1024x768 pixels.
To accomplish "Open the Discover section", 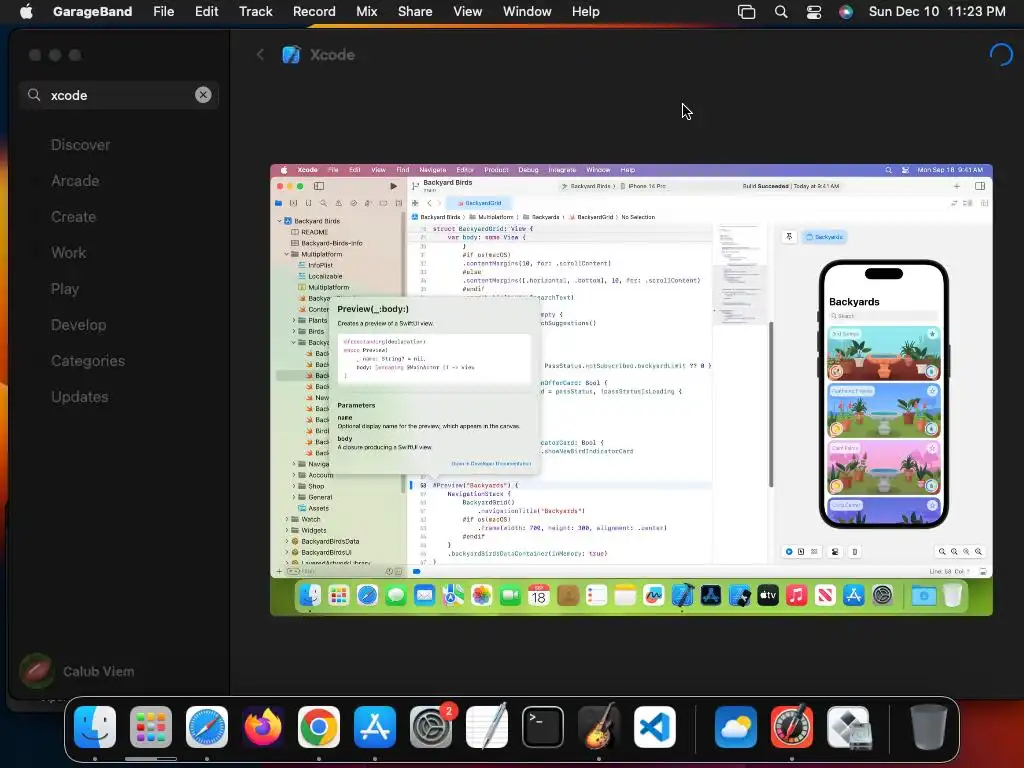I will point(80,145).
